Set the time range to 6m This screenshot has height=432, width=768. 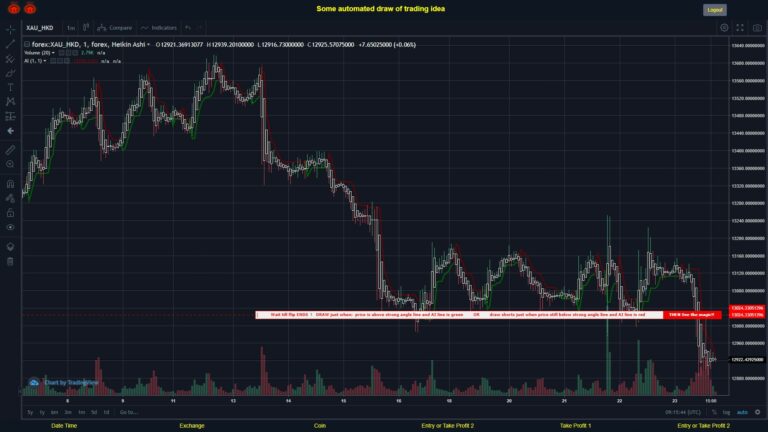55,412
